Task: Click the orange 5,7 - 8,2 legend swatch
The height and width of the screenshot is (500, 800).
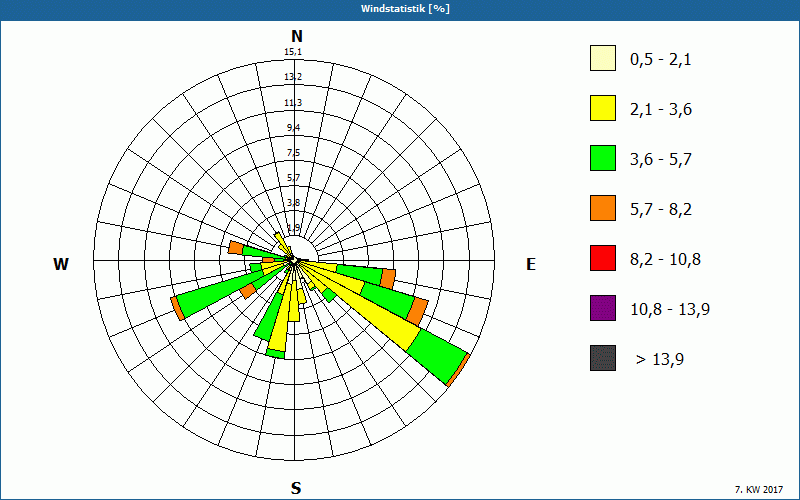Action: [603, 208]
